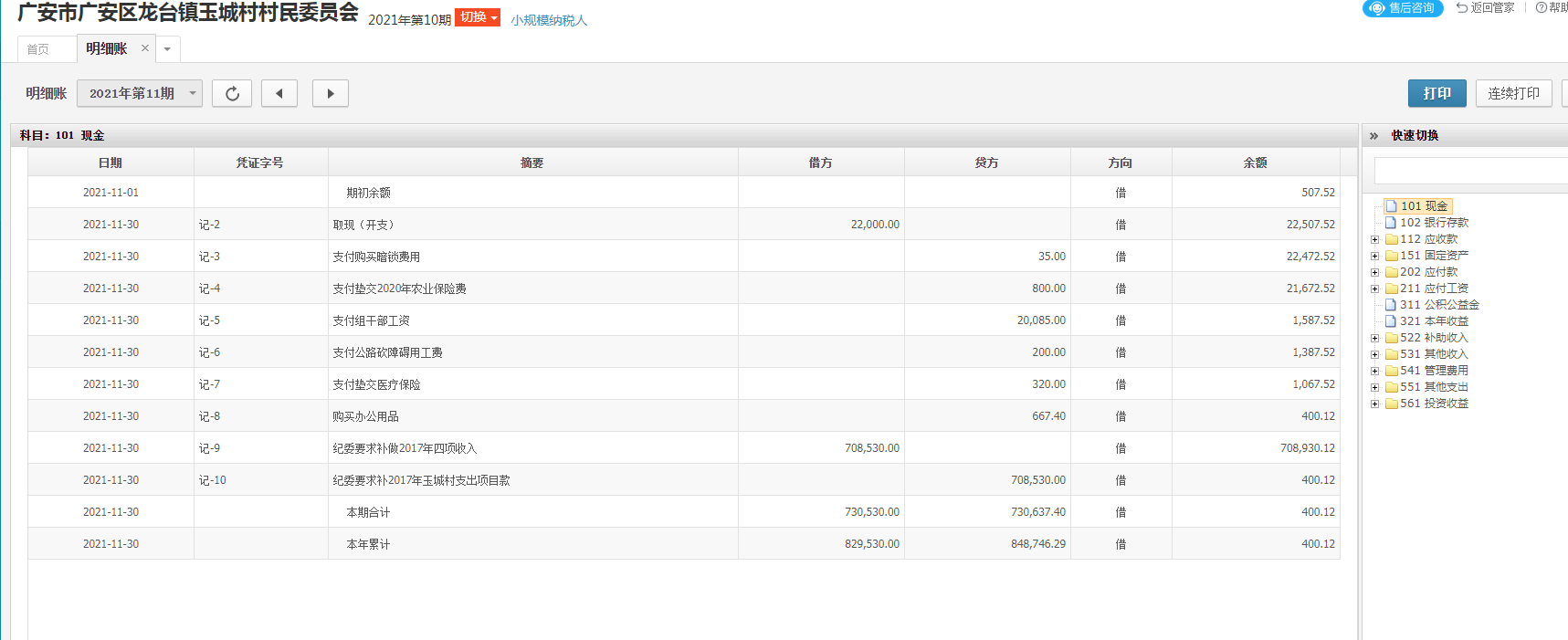Switch to the 首页 tab
Screen dimensions: 1568x640
pyautogui.click(x=38, y=49)
